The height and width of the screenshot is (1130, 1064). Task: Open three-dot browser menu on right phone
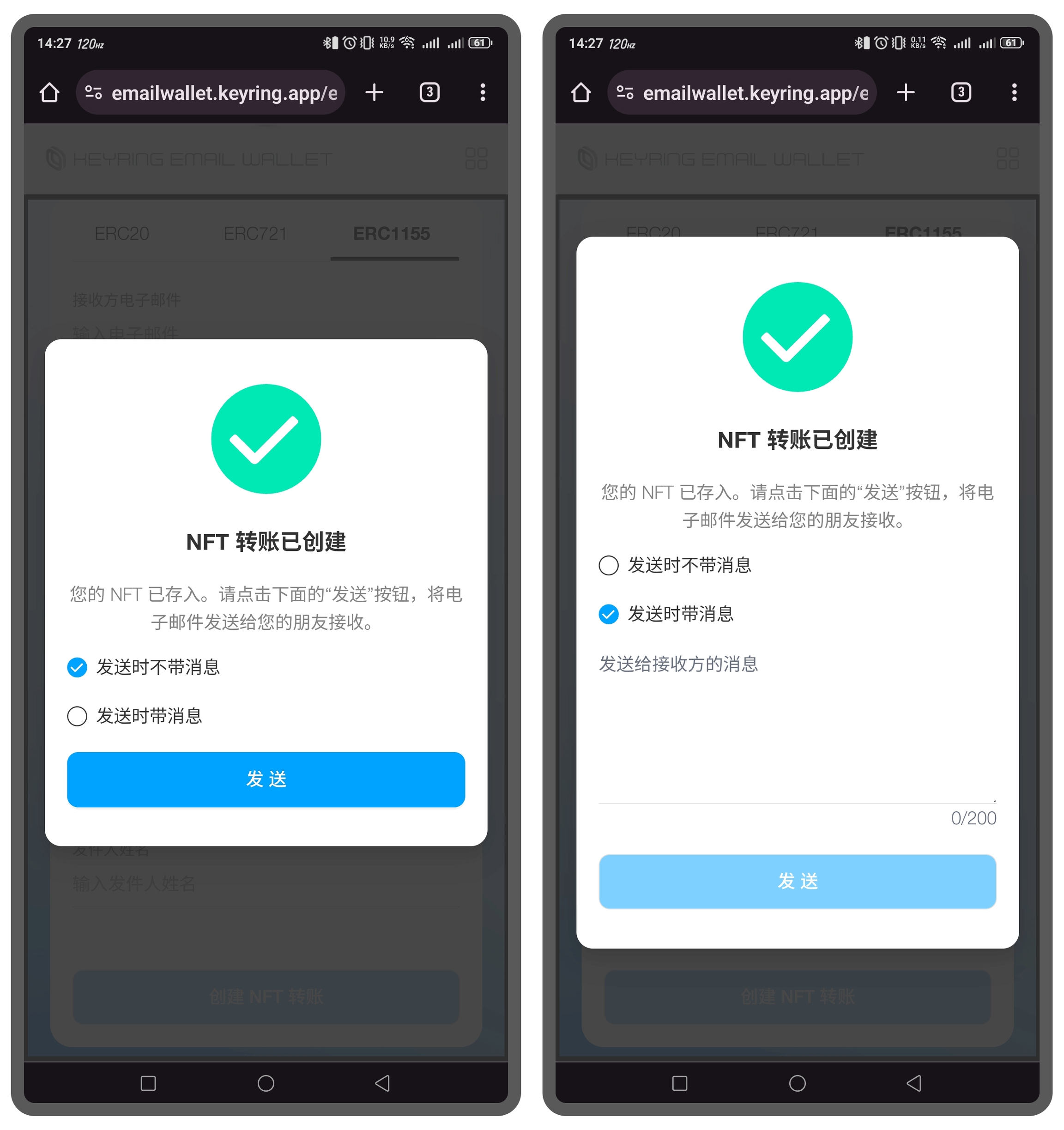tap(1014, 92)
